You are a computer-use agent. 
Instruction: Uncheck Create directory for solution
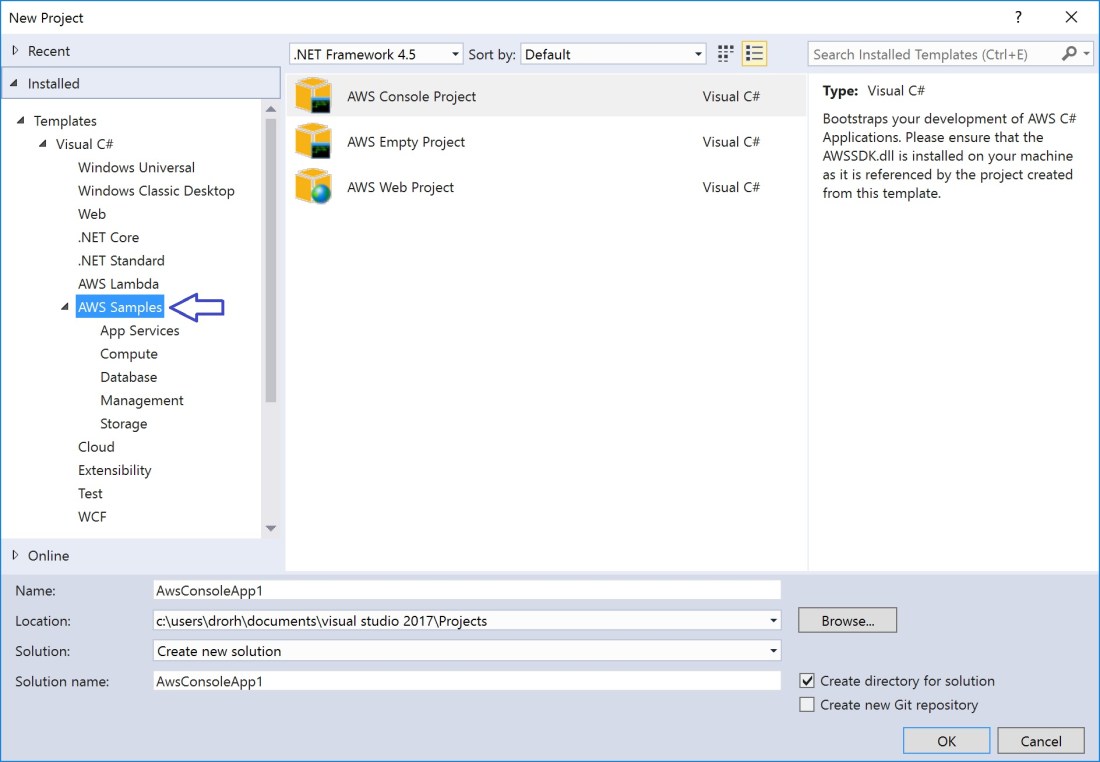pos(806,681)
